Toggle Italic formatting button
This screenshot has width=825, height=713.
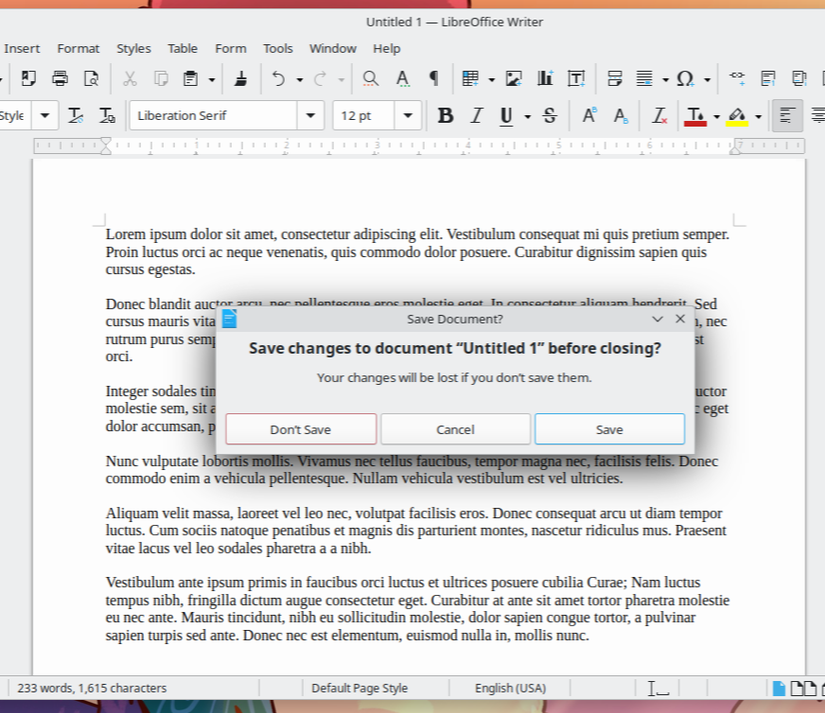(x=477, y=115)
